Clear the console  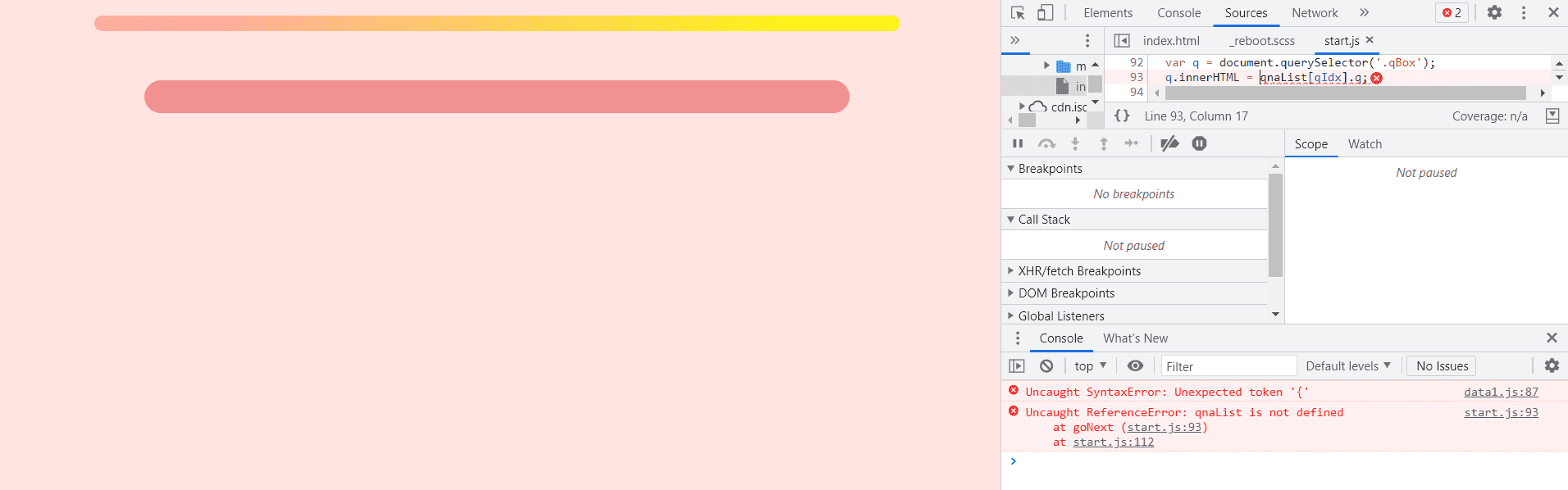[x=1046, y=366]
